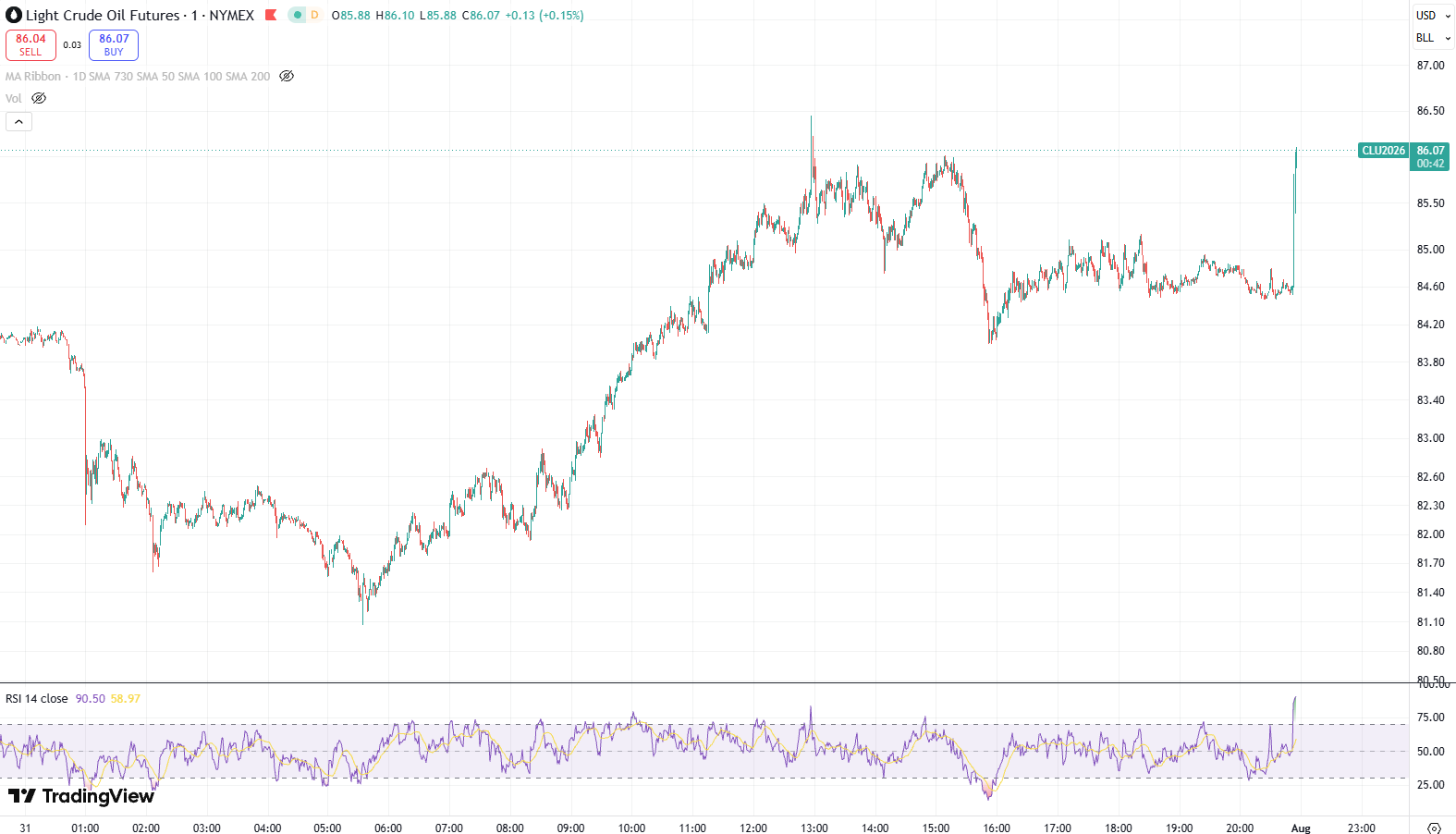
Task: Click the 85.00 level on price scale
Action: pos(1430,250)
